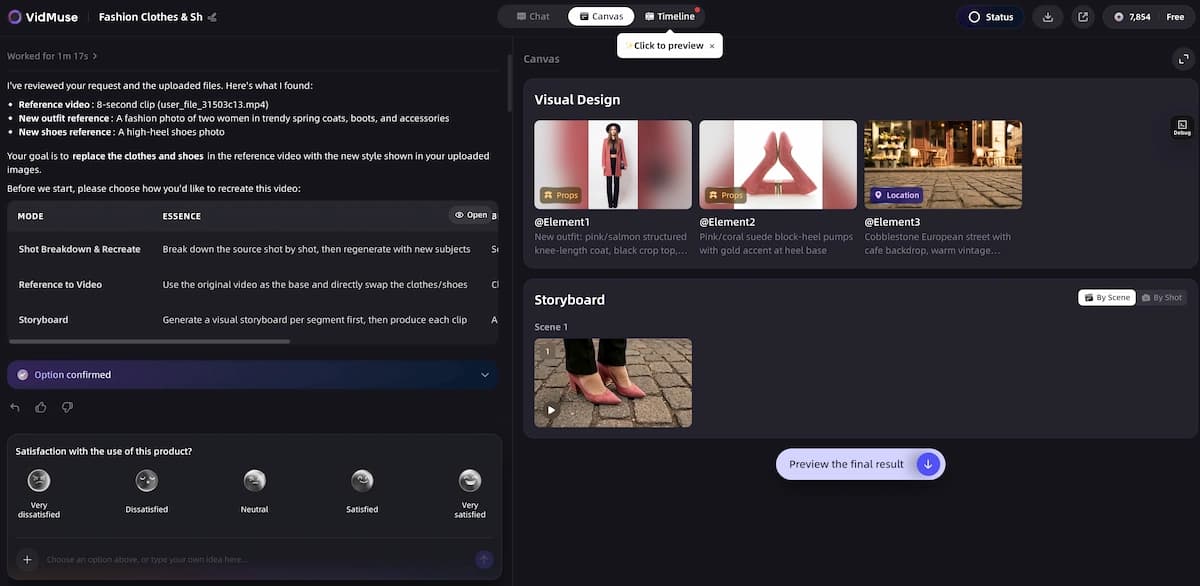The image size is (1200, 586).
Task: Click the plus attach icon
Action: 27,560
